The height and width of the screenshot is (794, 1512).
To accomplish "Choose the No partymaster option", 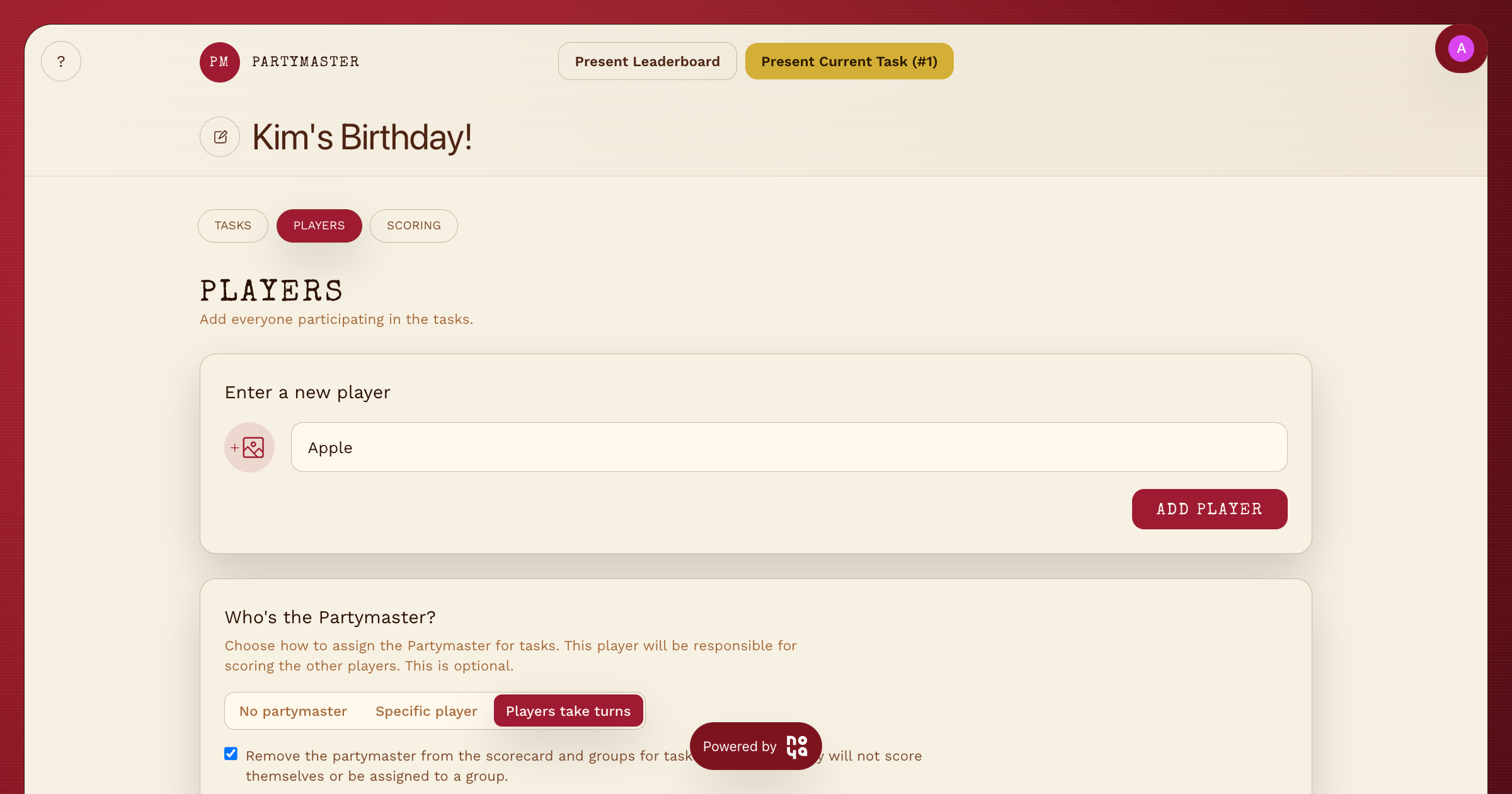I will [293, 711].
